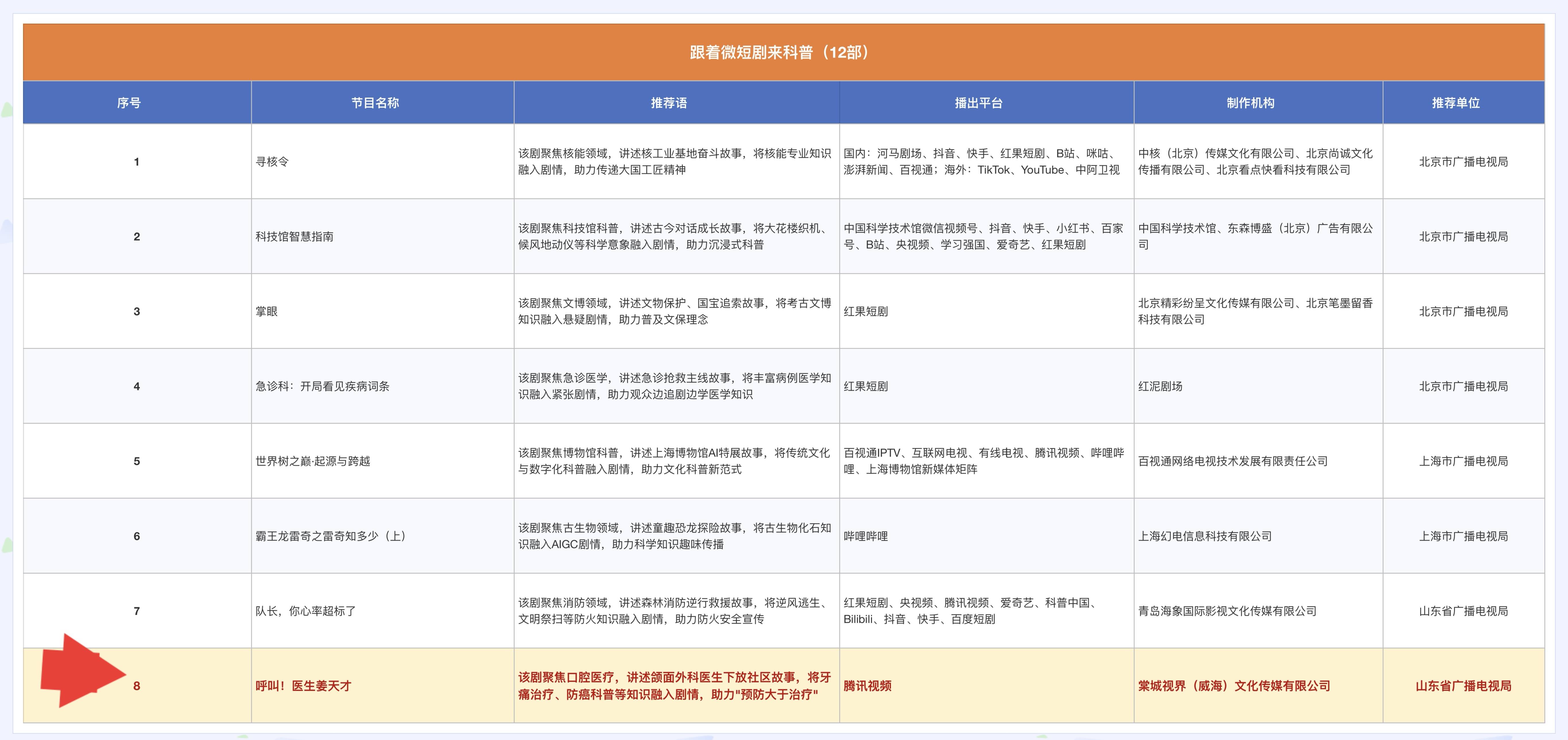Screen dimensions: 1568x740
Task: Click the highlighted 山东省广播电视局 in row 8
Action: (x=1464, y=686)
